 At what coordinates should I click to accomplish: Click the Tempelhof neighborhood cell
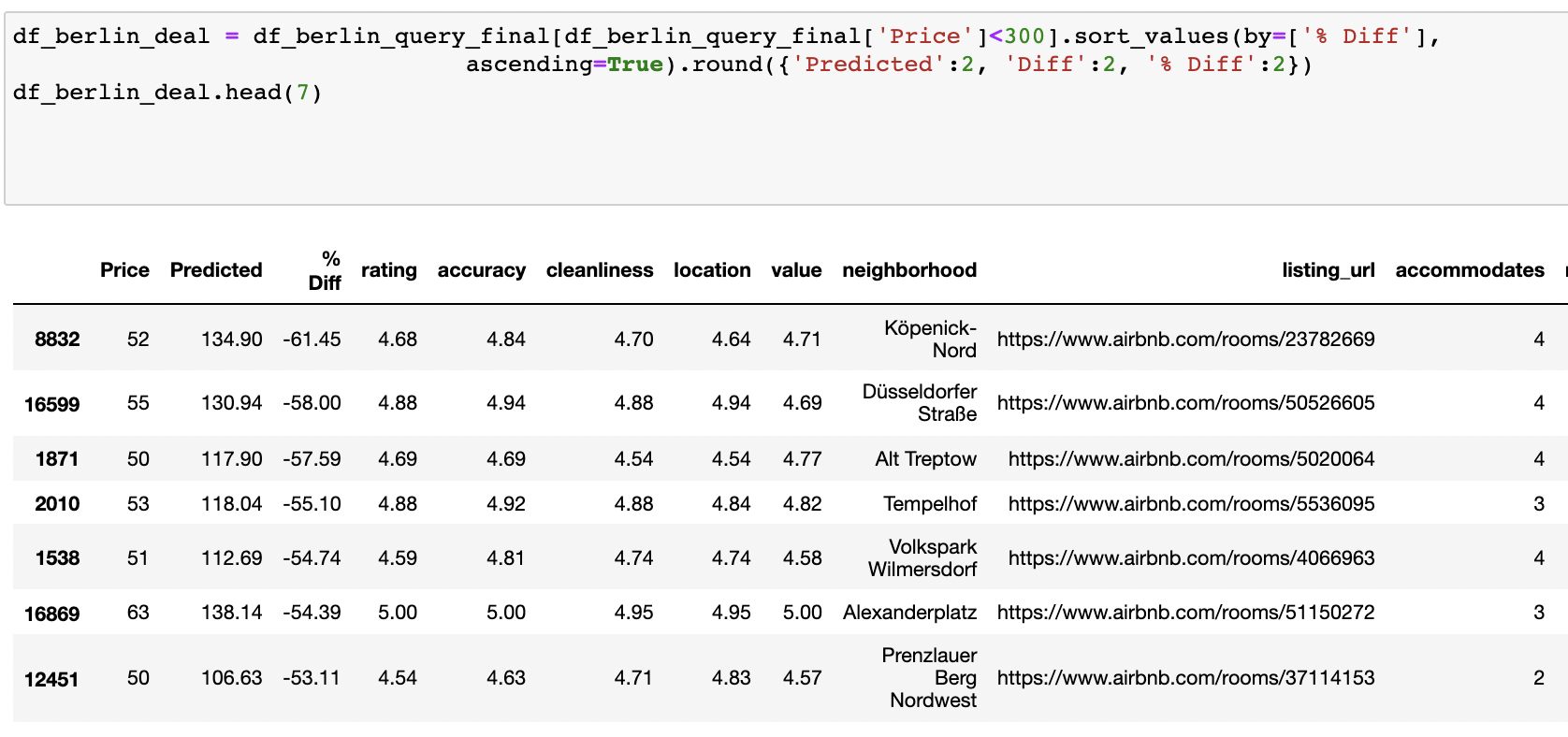930,504
